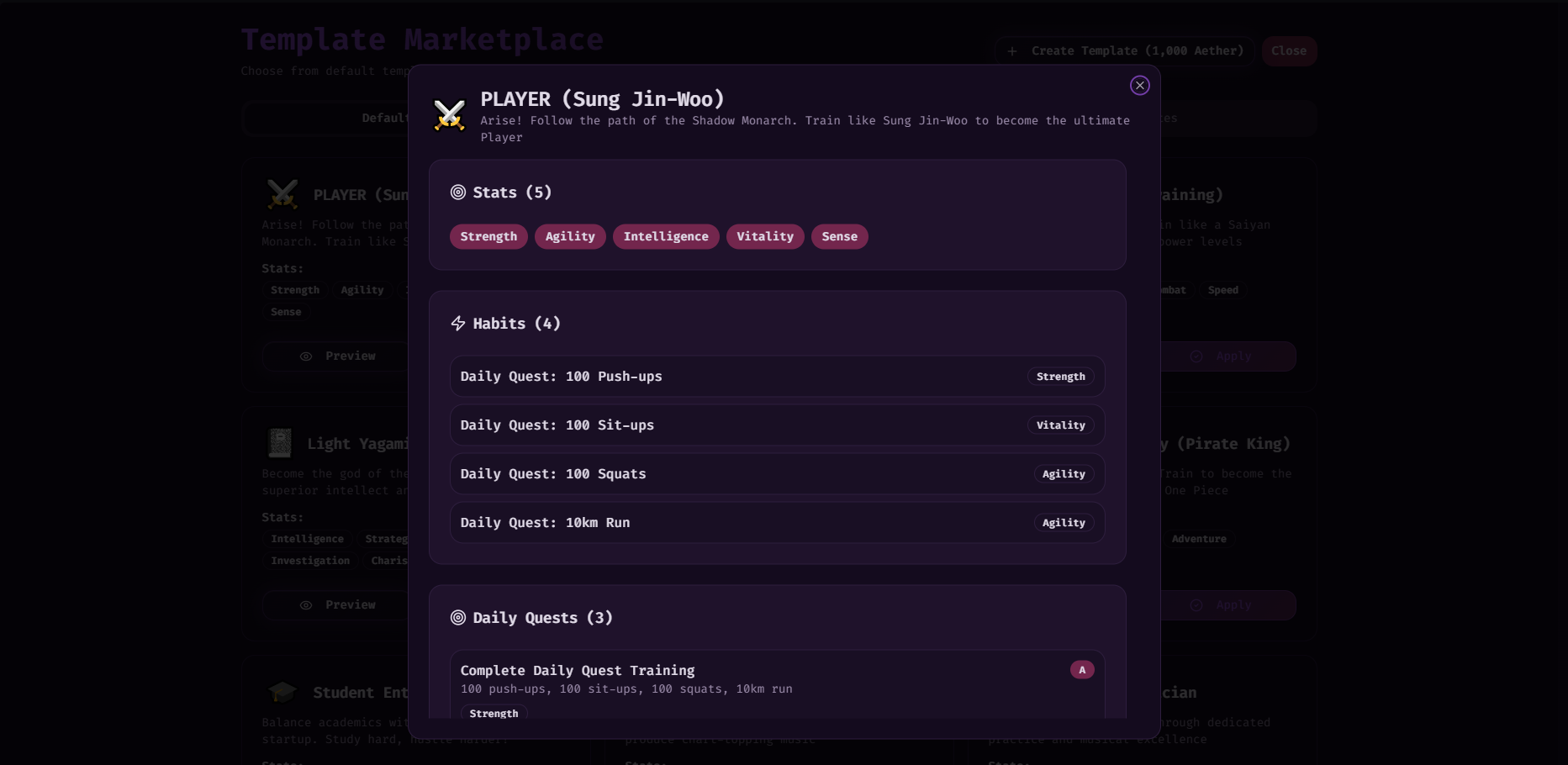Click the Sense tag on background PLAYER card
This screenshot has width=1568, height=765.
286,312
